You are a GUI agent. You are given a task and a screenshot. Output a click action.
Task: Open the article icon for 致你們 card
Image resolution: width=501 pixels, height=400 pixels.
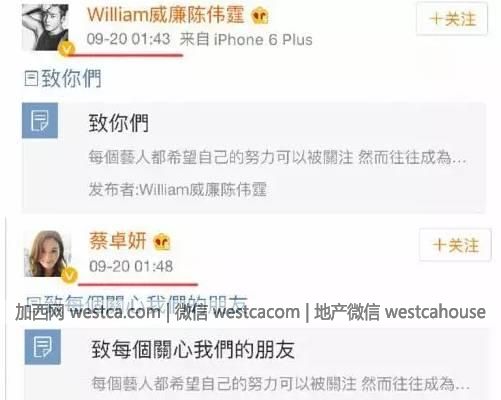pos(40,121)
